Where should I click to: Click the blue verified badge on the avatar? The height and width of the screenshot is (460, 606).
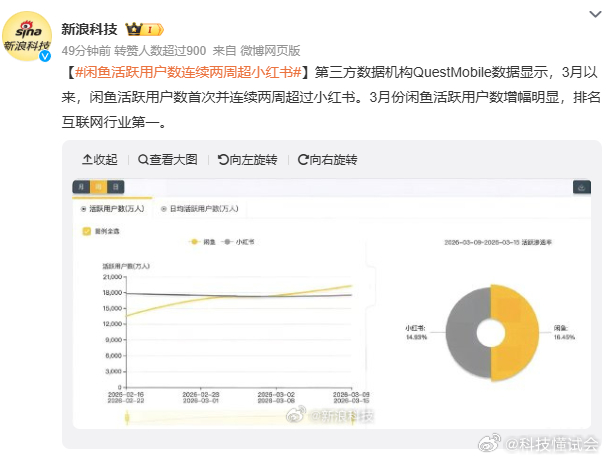pyautogui.click(x=45, y=56)
